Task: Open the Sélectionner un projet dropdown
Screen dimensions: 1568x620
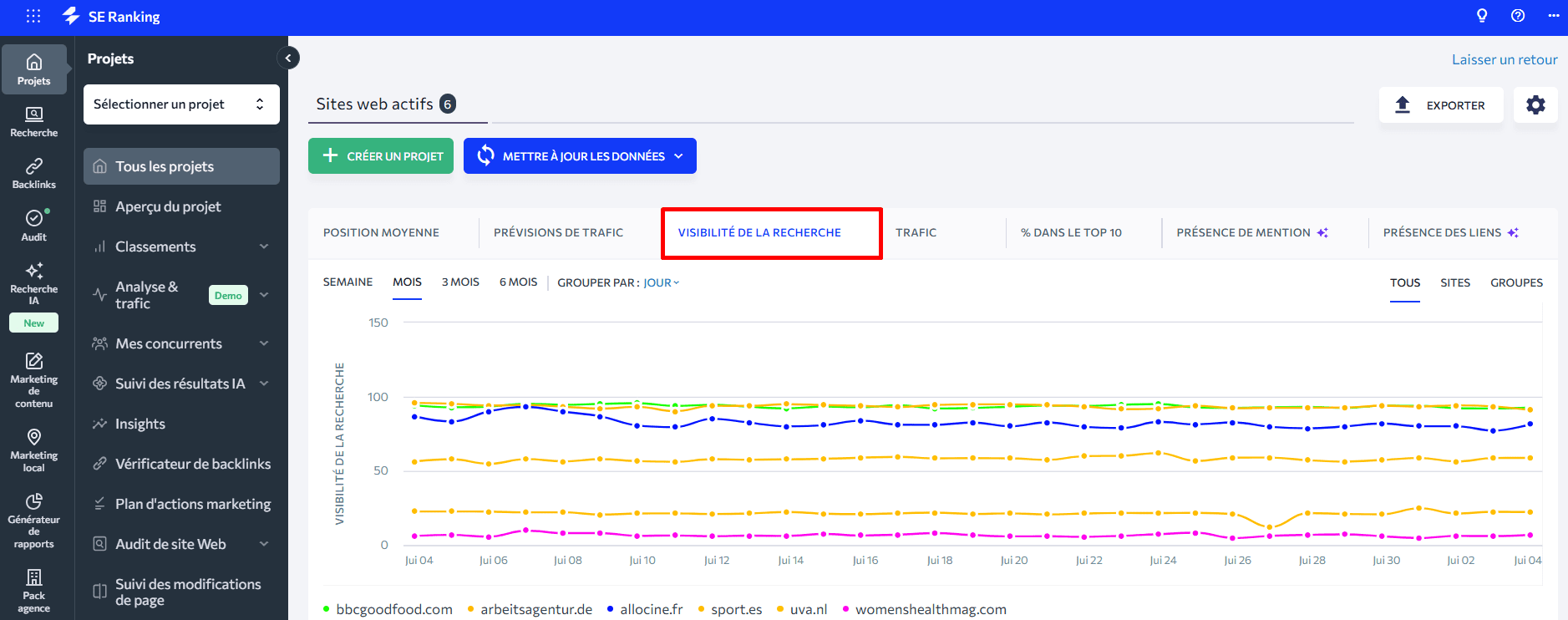Action: (x=181, y=104)
